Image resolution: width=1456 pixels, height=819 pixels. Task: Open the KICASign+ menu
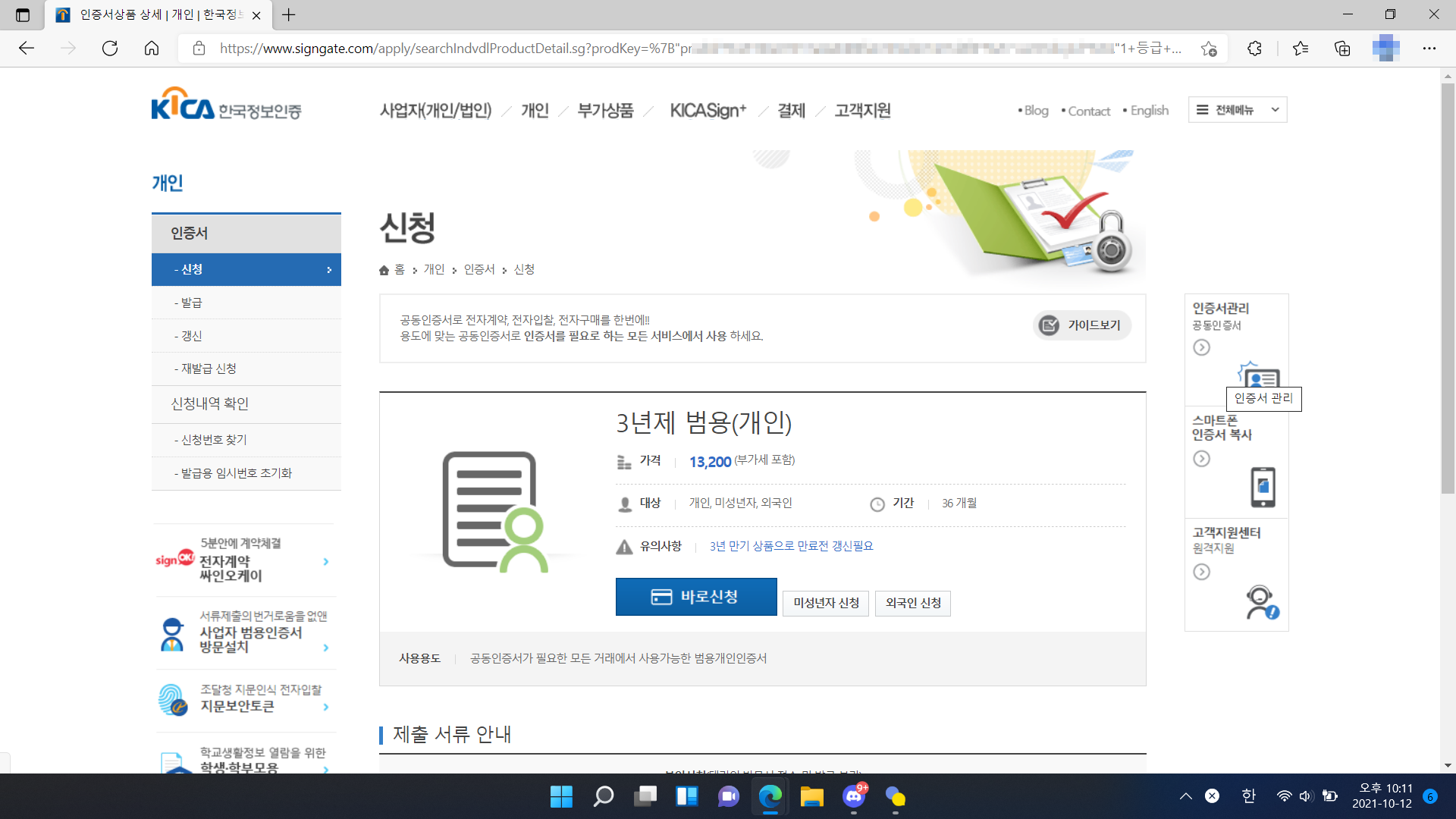pyautogui.click(x=708, y=111)
